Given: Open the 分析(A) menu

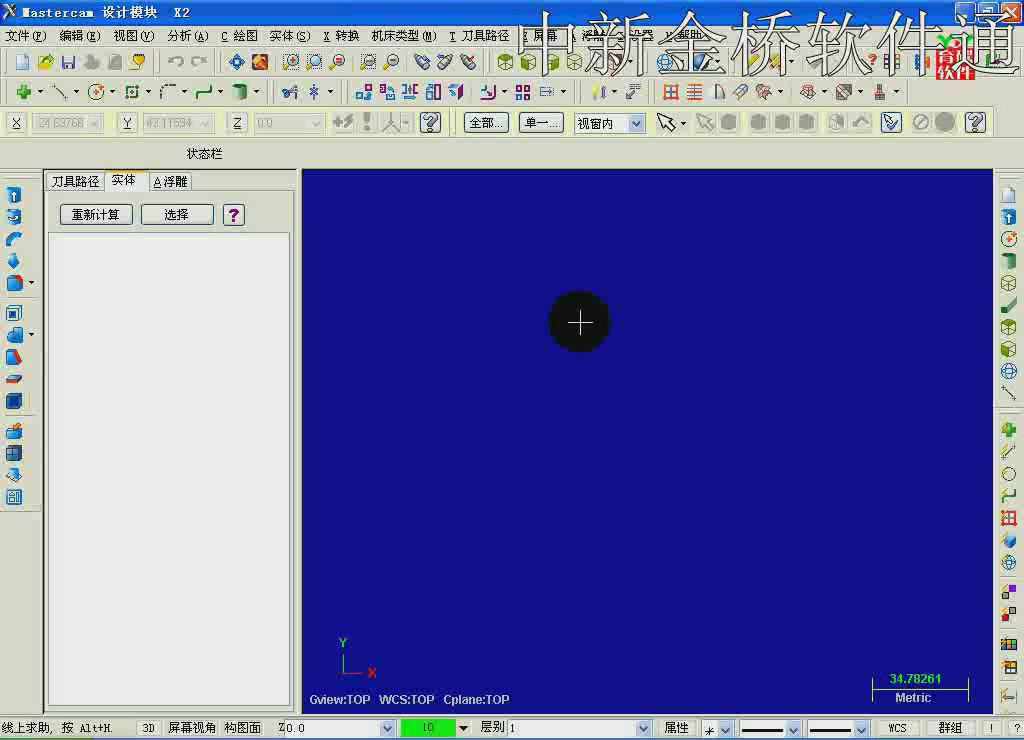Looking at the screenshot, I should point(187,36).
